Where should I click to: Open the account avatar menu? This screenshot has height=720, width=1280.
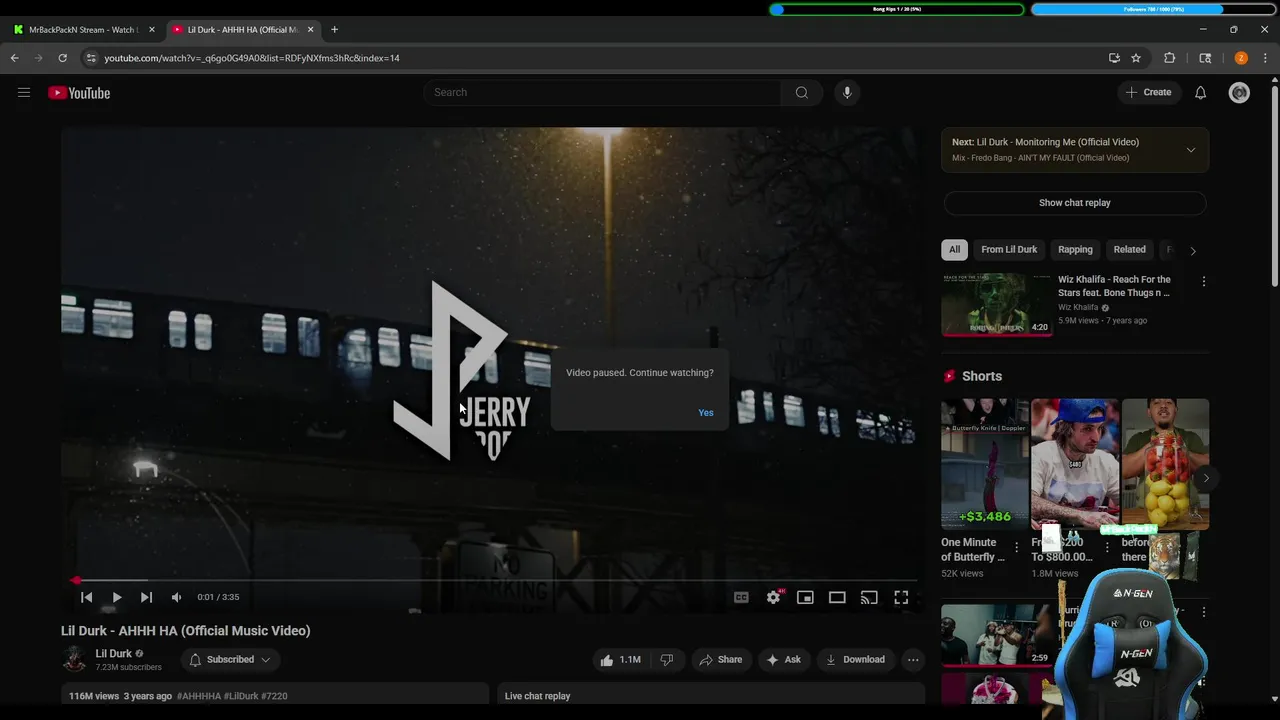tap(1239, 93)
